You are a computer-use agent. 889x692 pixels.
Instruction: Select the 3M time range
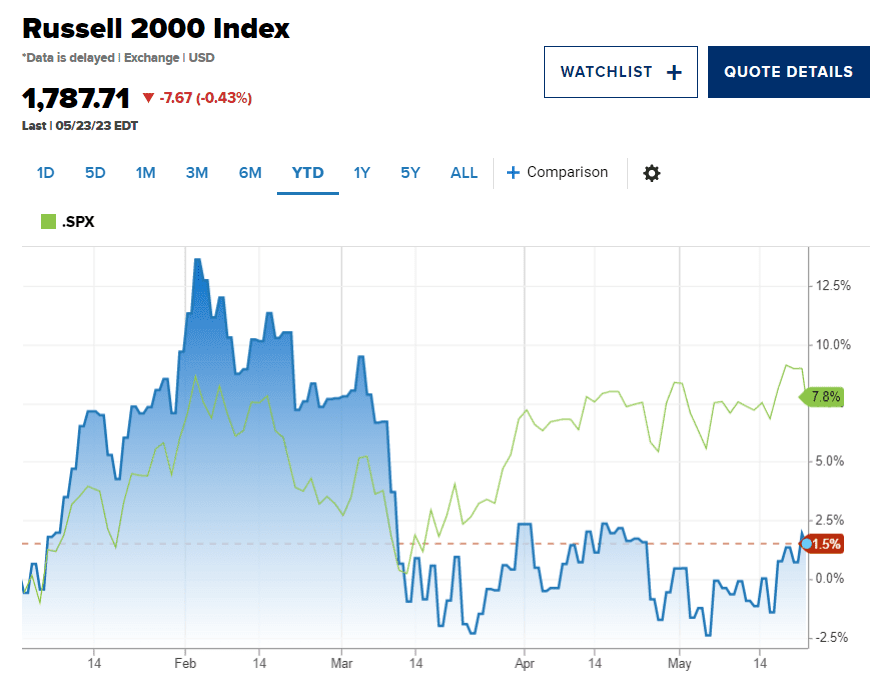[x=197, y=173]
